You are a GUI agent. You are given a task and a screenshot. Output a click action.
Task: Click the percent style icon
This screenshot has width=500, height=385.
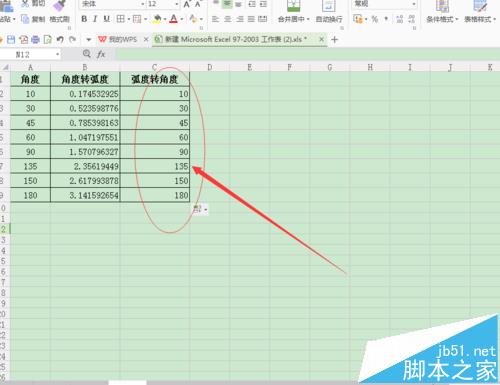(x=375, y=19)
